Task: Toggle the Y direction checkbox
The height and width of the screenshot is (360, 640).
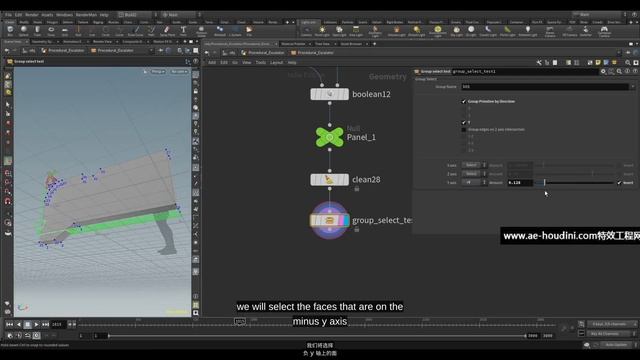Action: pos(464,122)
